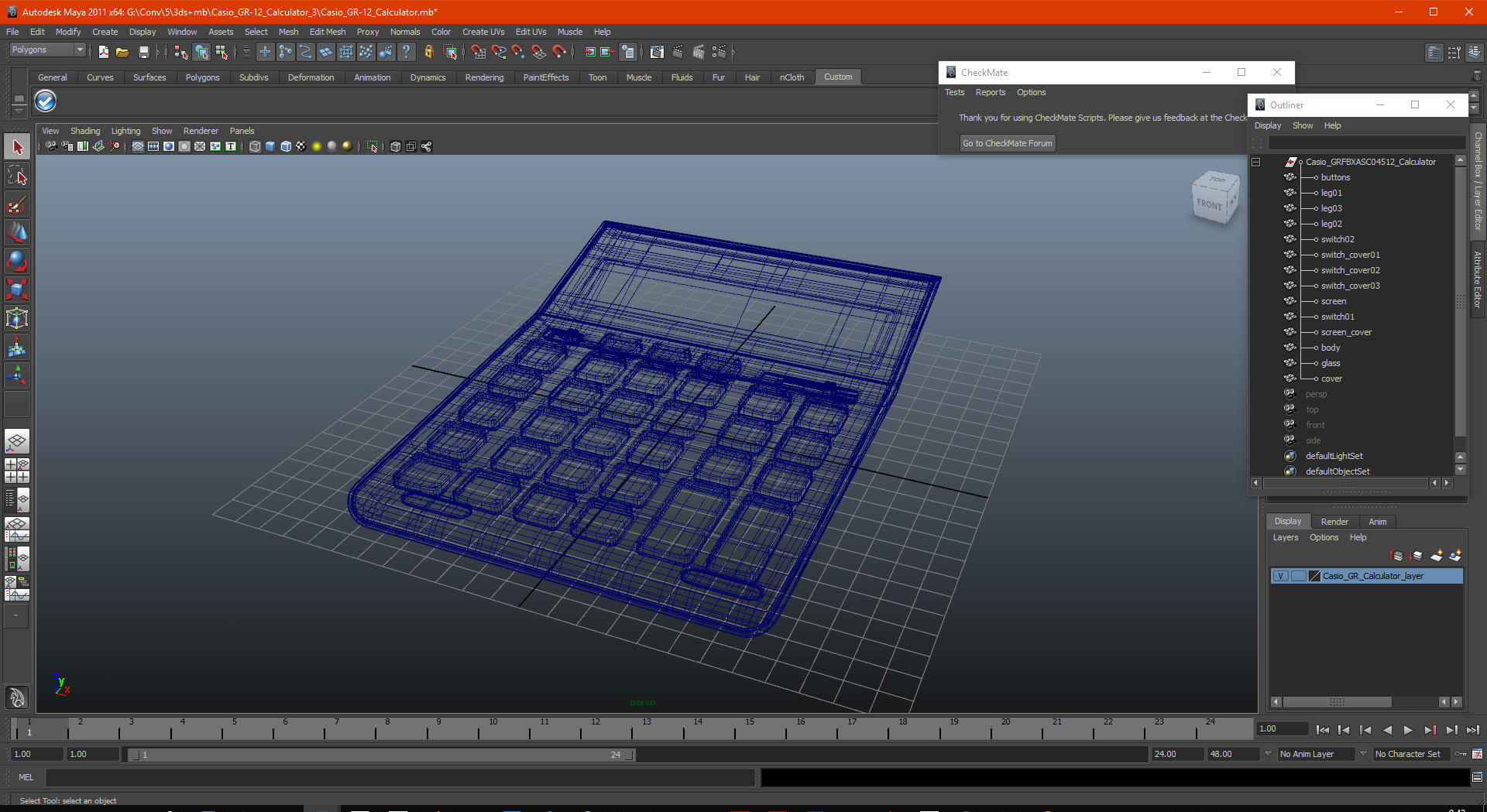Activate the Scale tool

point(17,290)
